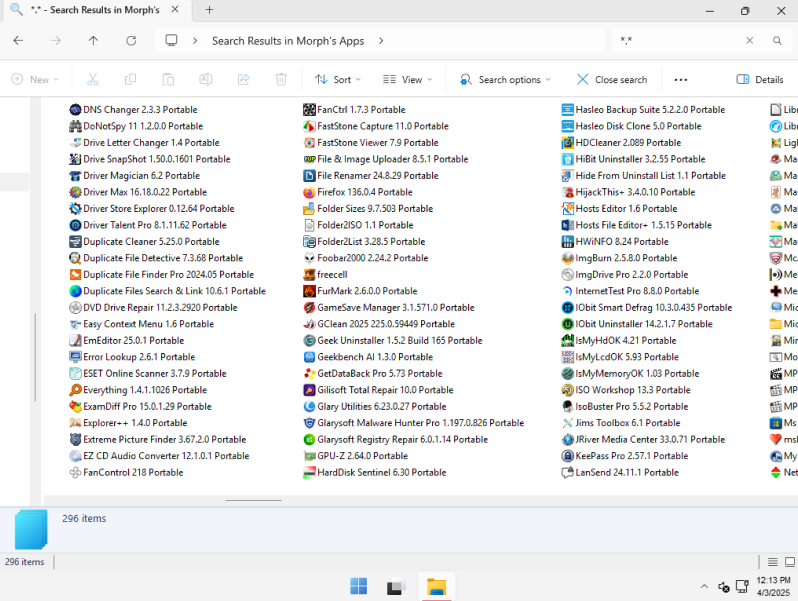Open the New dropdown menu
798x601 pixels.
[35, 79]
